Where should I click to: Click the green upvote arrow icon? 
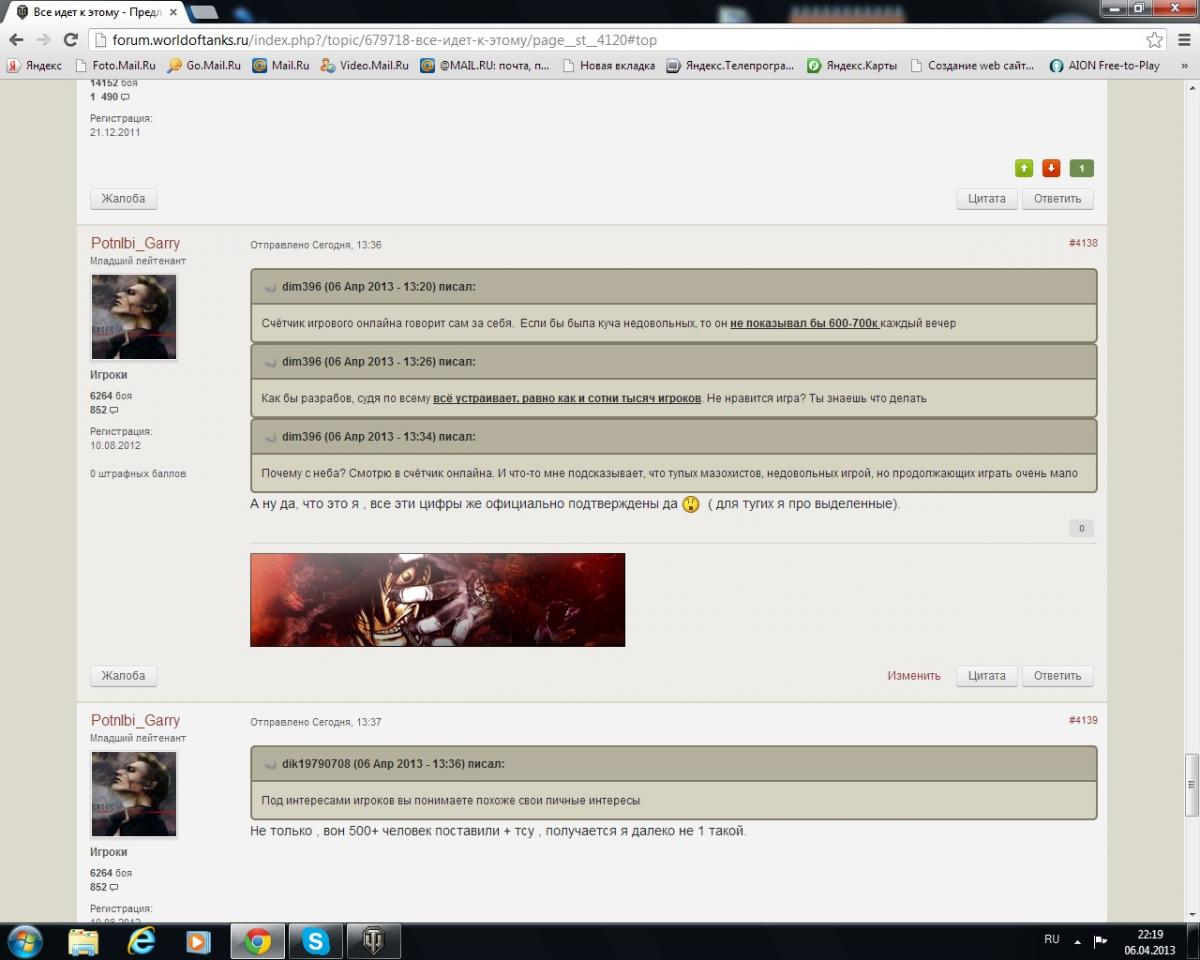(x=1024, y=168)
